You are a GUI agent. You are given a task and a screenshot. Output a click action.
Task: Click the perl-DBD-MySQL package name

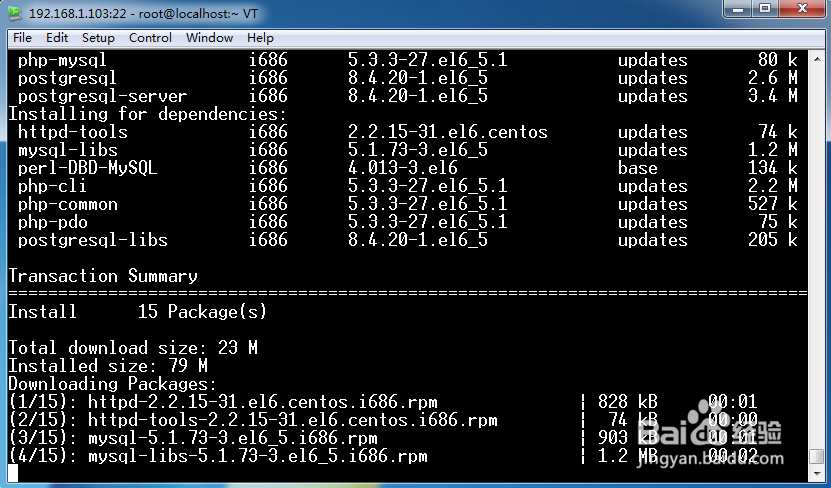tap(87, 168)
